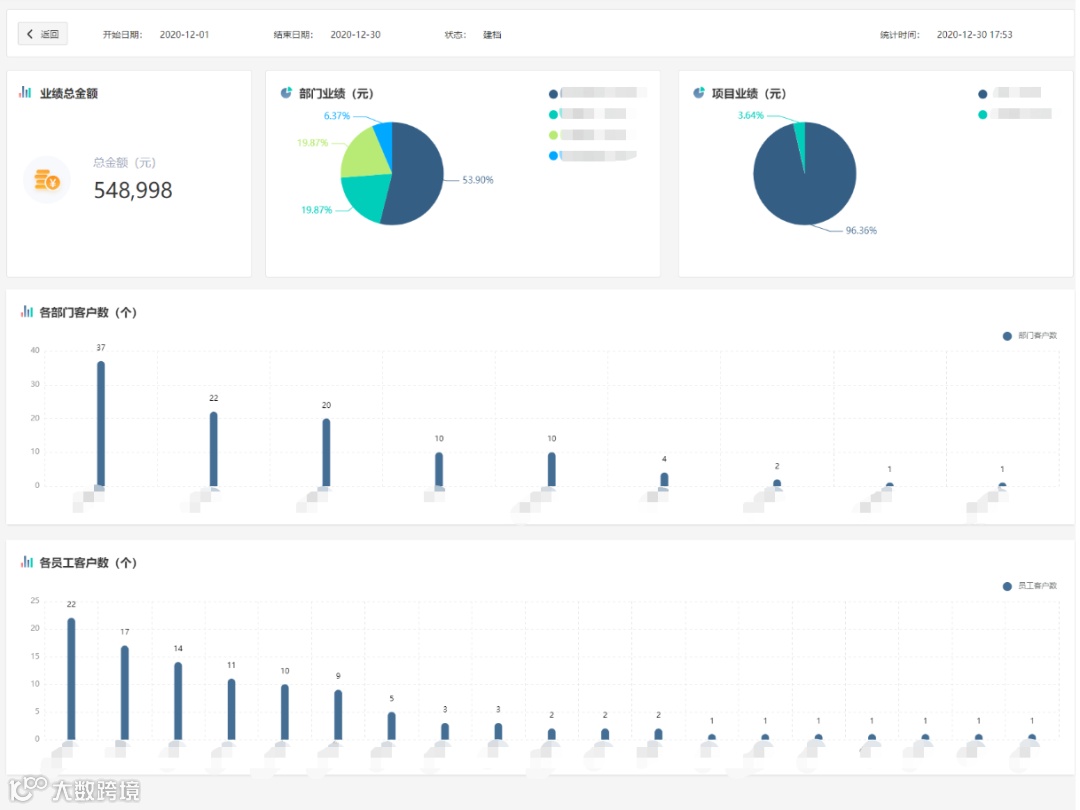Click the 96.36% percentage label
Viewport: 1080px width, 810px height.
point(861,230)
